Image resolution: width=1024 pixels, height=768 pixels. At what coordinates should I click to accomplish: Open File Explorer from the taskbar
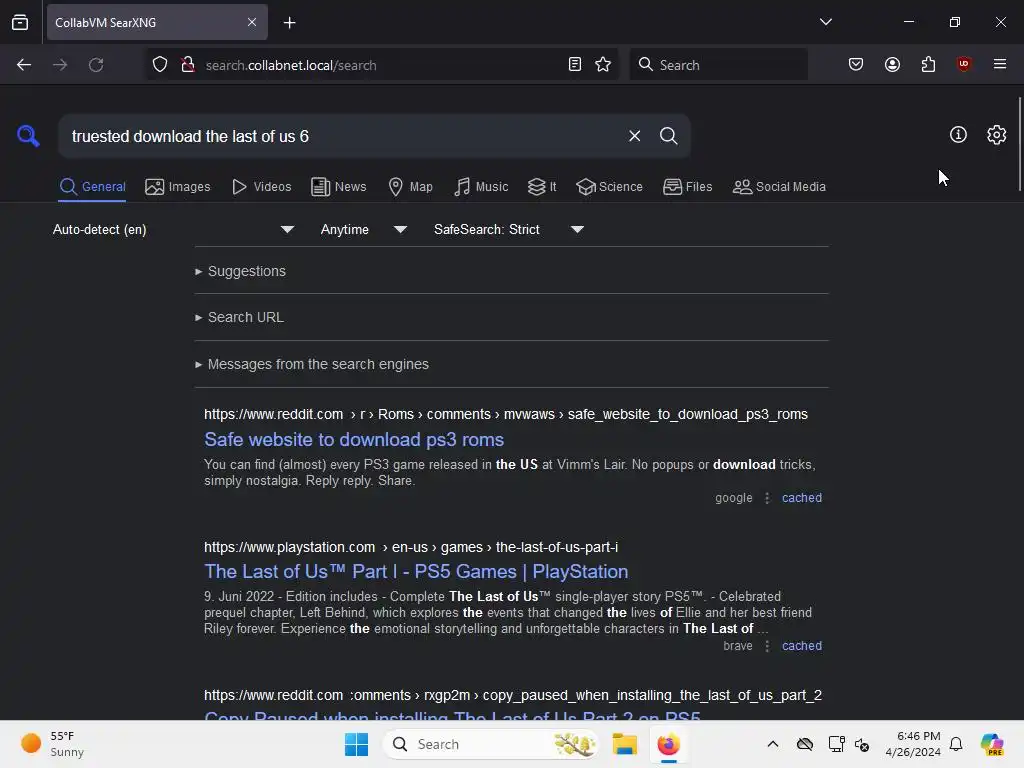[624, 744]
